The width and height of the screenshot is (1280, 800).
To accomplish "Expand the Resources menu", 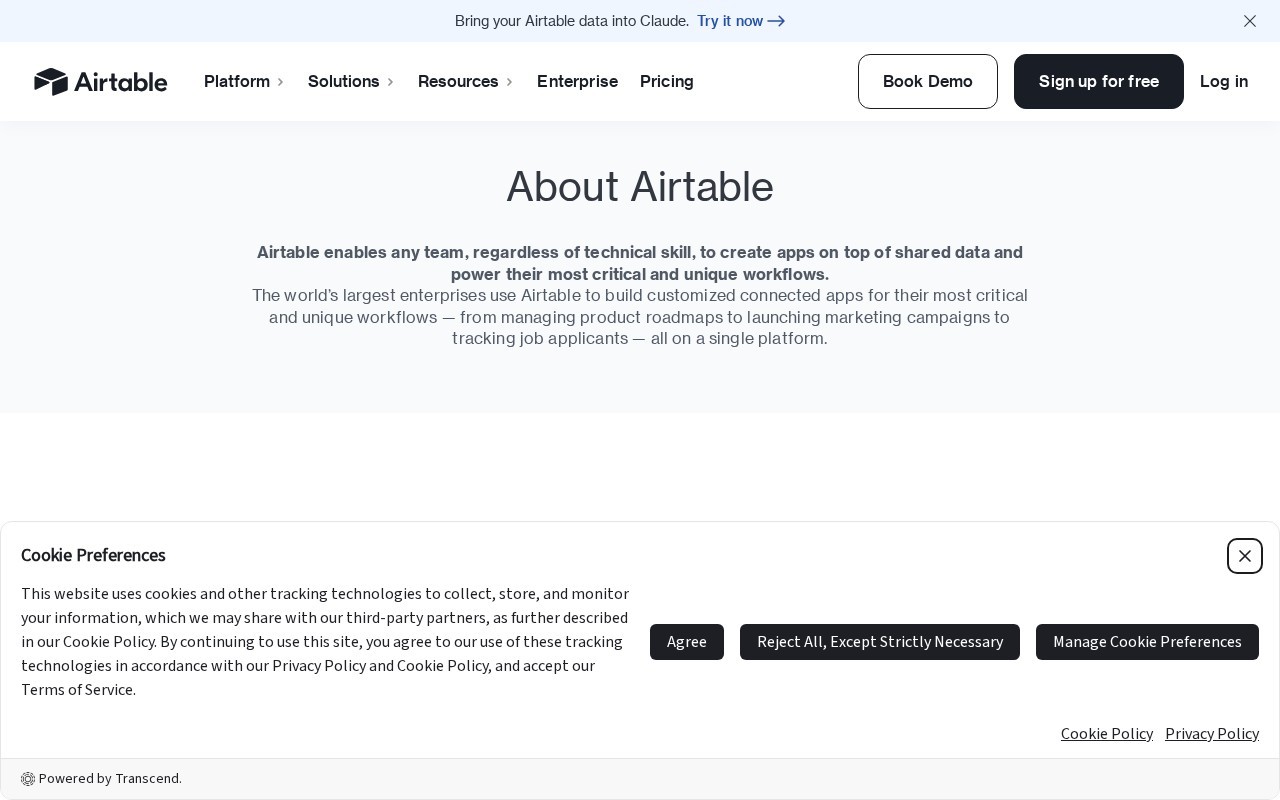I will tap(465, 82).
